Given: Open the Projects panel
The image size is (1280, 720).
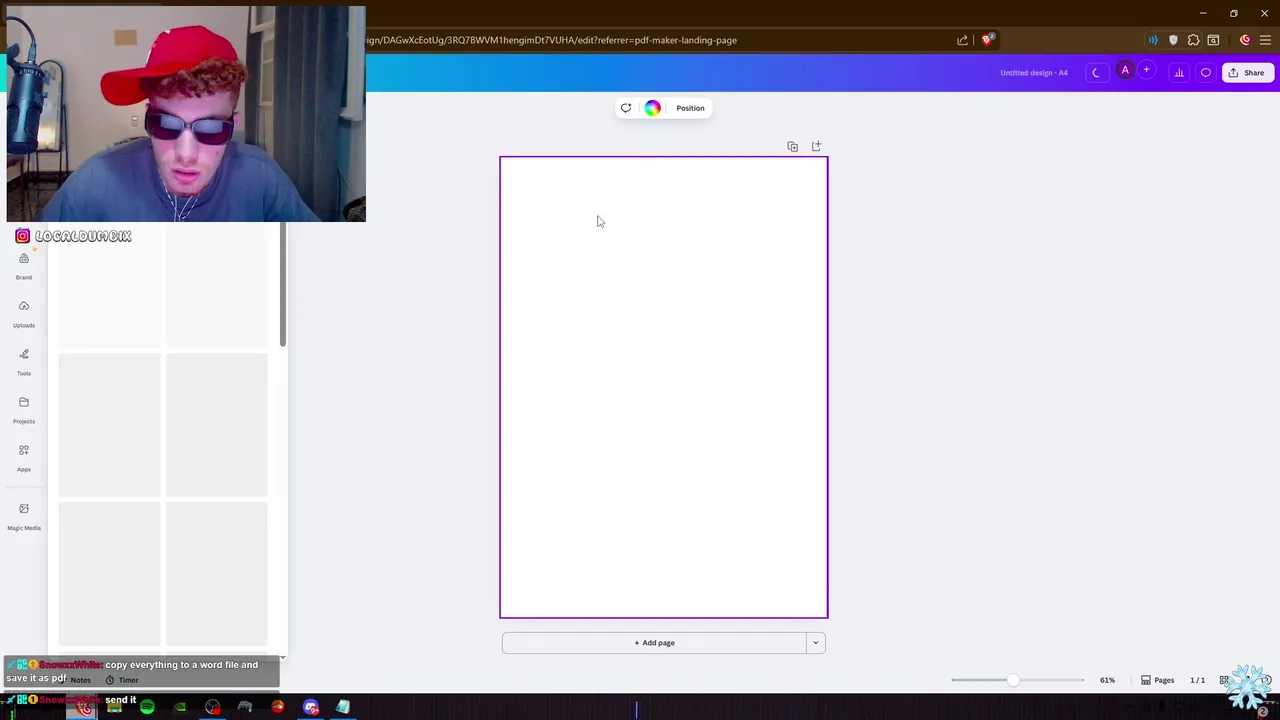Looking at the screenshot, I should click(x=24, y=409).
